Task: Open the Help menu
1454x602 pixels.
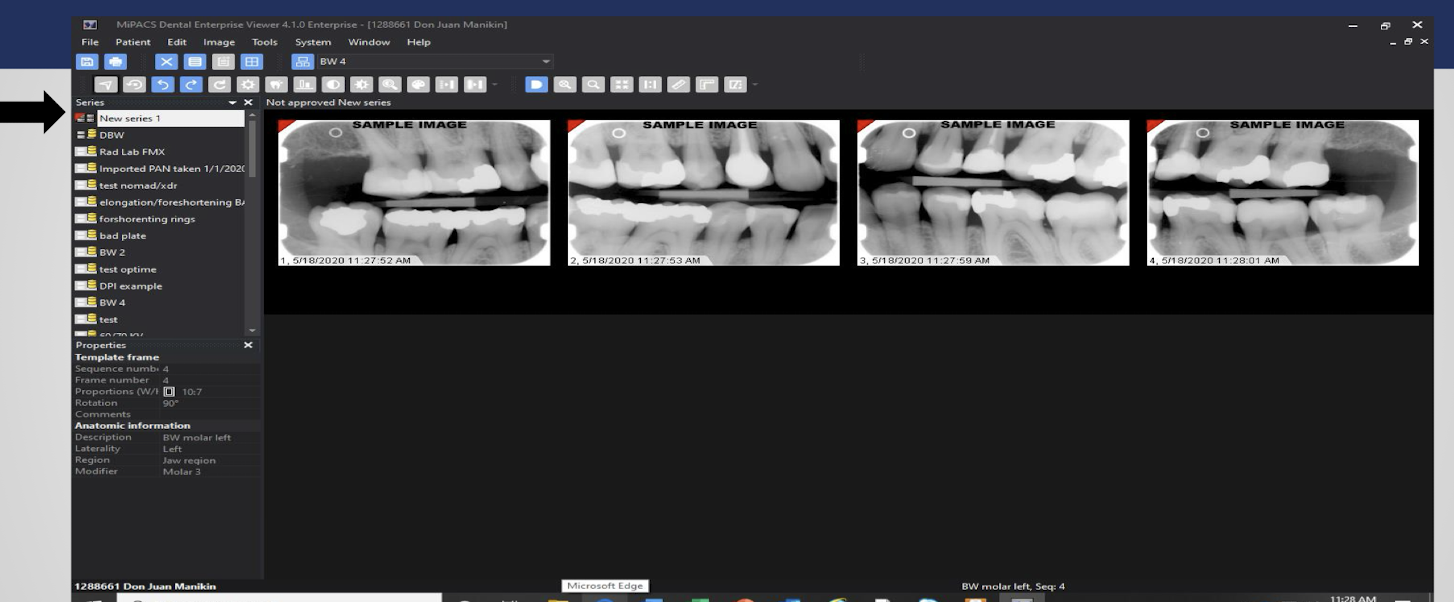Action: (x=419, y=42)
